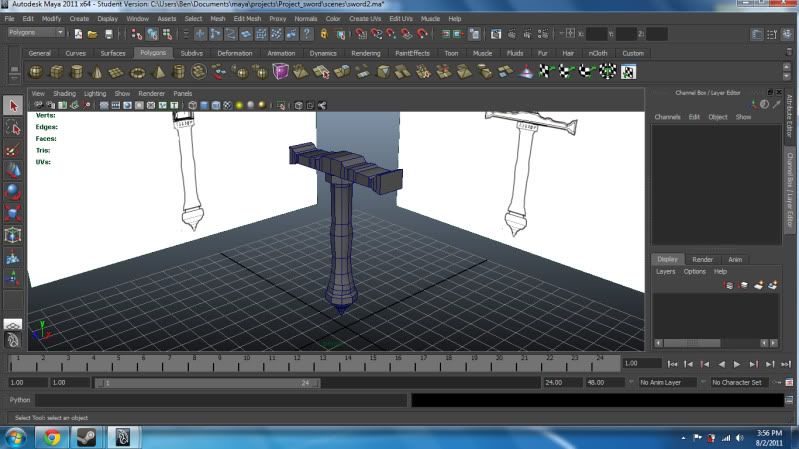
Task: Activate the Paint Selection tool
Action: coord(13,150)
